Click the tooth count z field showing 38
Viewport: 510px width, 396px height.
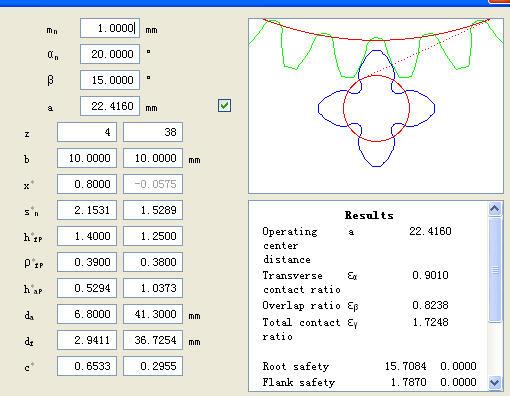[x=153, y=132]
